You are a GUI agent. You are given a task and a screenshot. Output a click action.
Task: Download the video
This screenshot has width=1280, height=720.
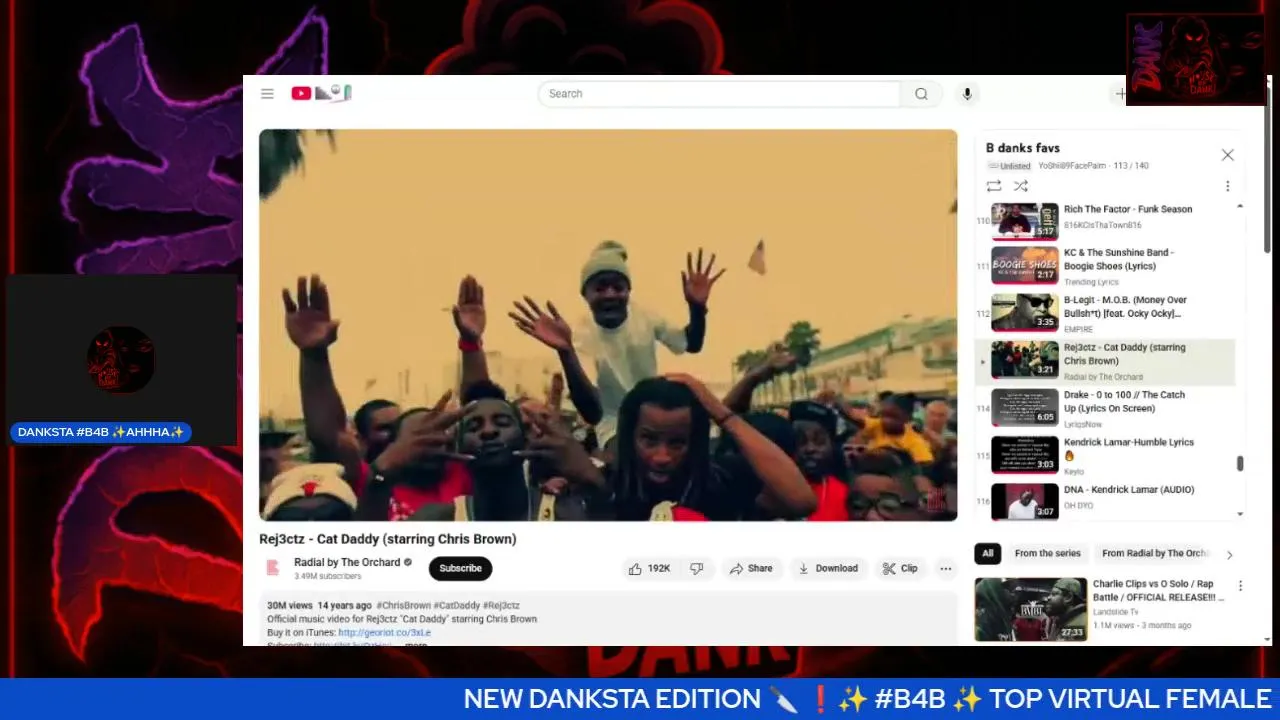(x=828, y=568)
